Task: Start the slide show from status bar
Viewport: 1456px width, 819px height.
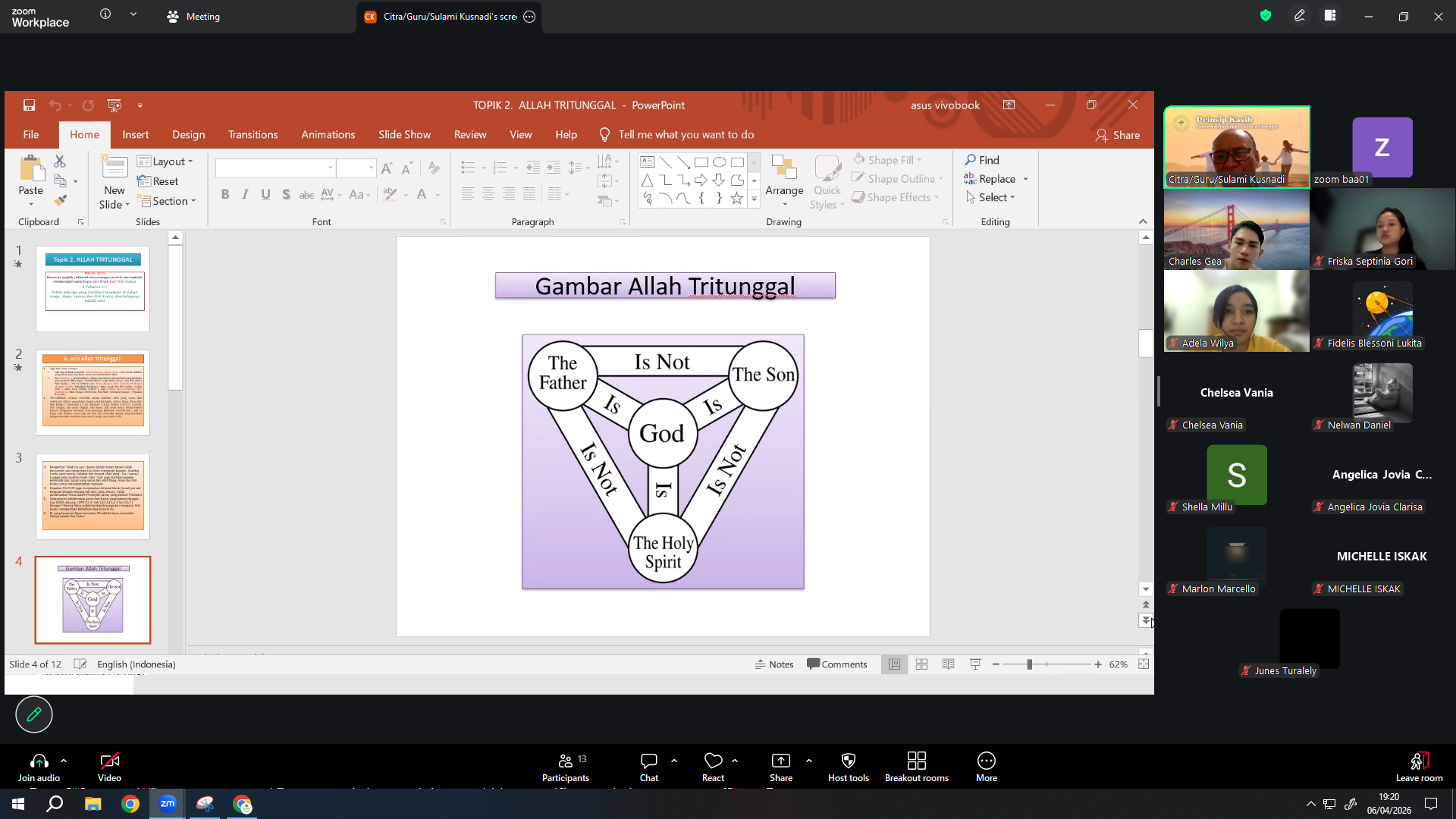Action: 975,664
